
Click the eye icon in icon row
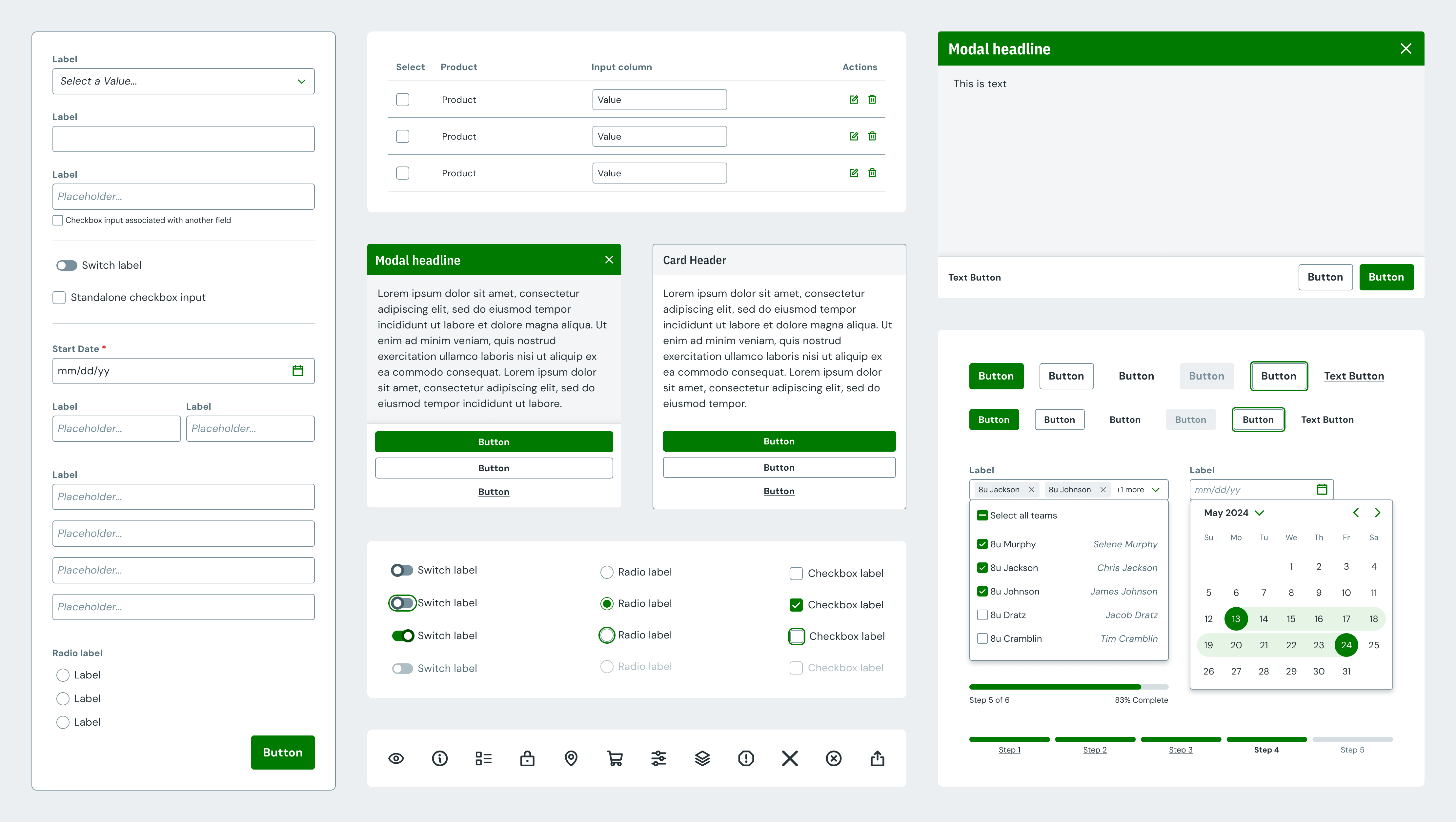tap(396, 758)
